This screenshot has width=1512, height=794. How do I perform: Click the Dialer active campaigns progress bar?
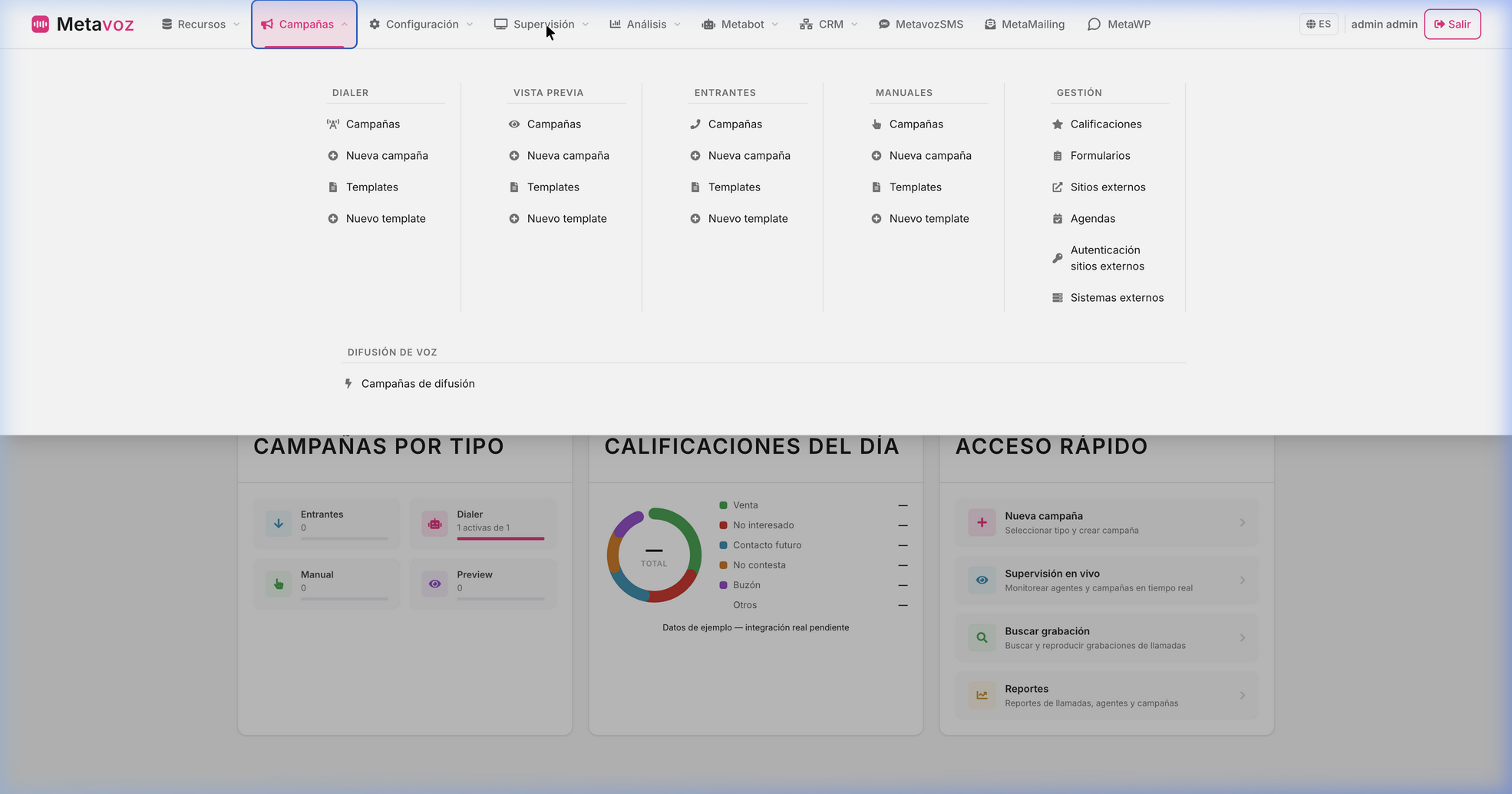[x=500, y=539]
